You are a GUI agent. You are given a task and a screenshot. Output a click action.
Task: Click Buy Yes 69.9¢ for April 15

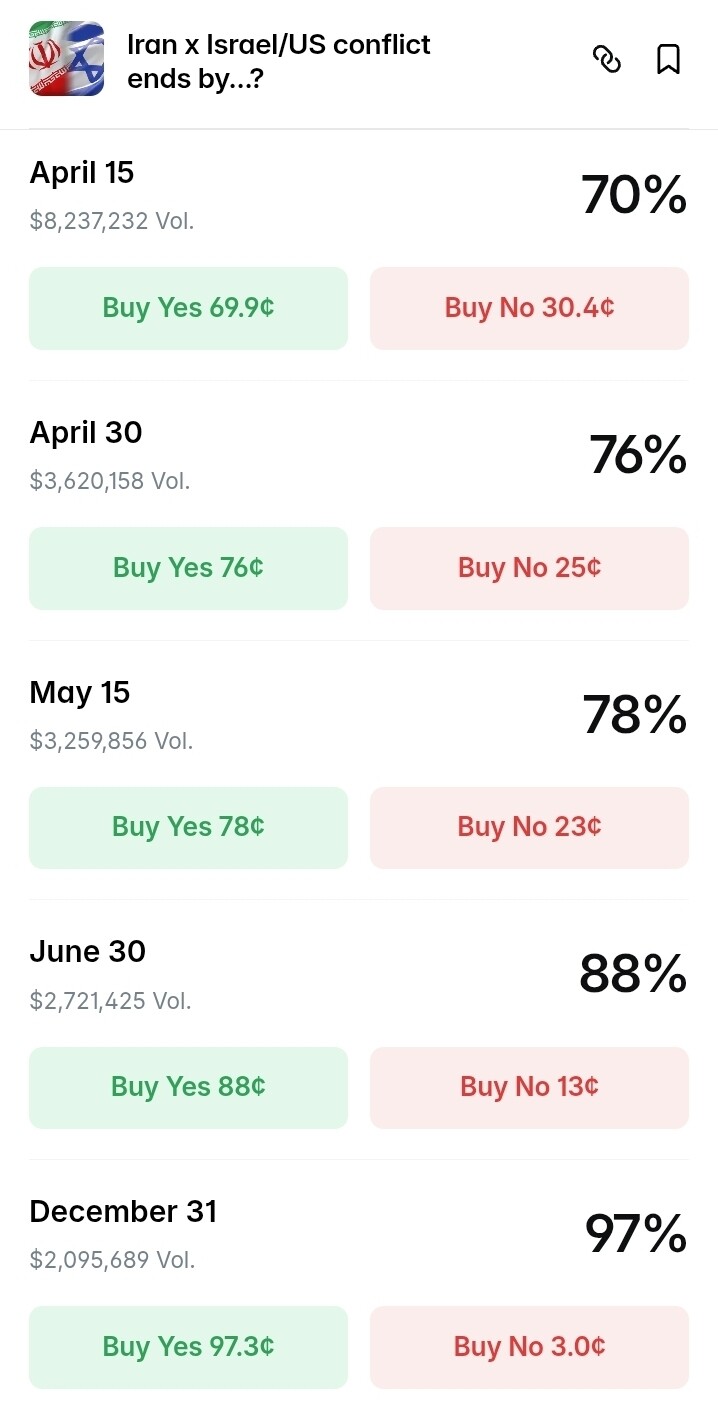tap(188, 308)
